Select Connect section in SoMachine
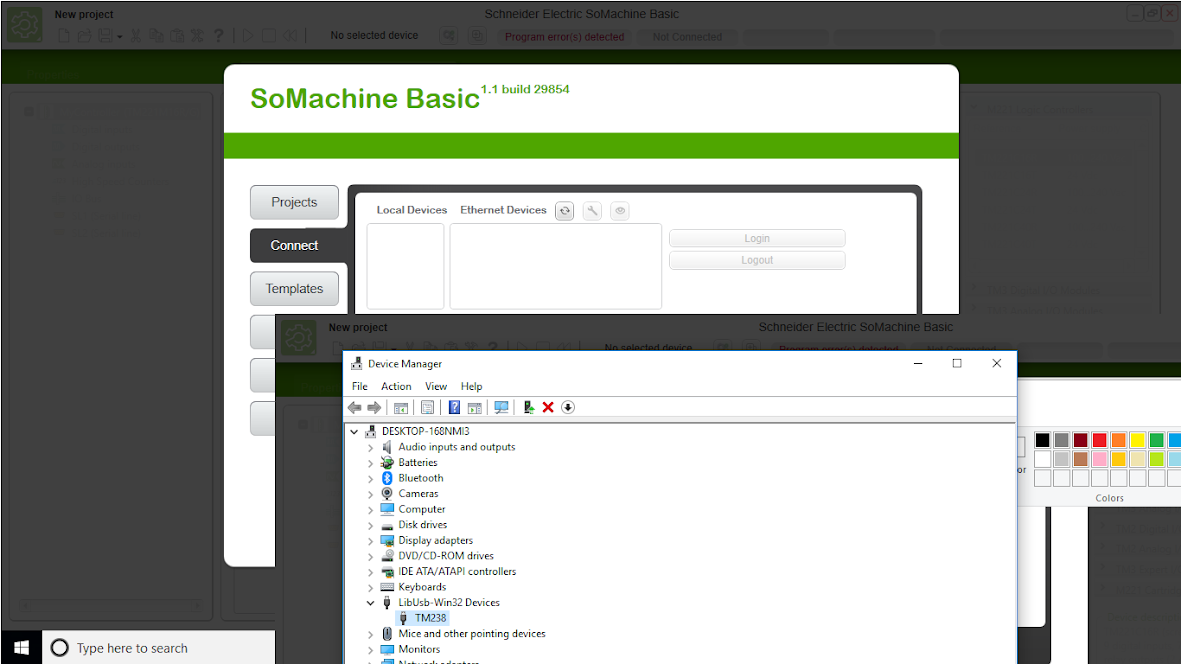Viewport: 1181px width, 664px height. (x=294, y=245)
